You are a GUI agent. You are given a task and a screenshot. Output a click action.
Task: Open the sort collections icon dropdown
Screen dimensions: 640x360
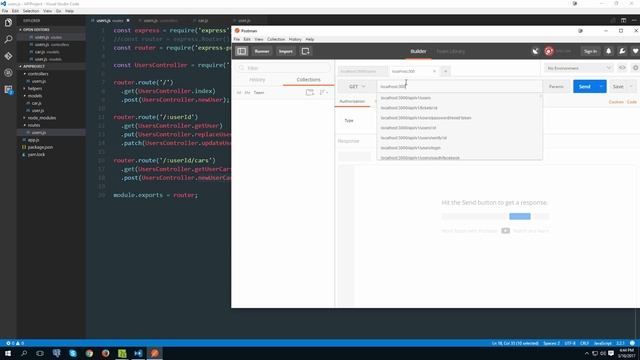pyautogui.click(x=324, y=93)
